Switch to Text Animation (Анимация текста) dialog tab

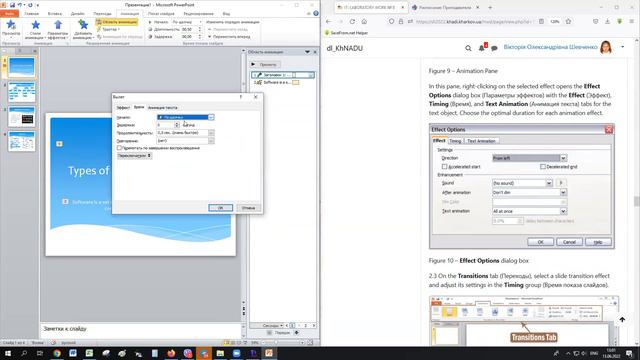(x=162, y=107)
